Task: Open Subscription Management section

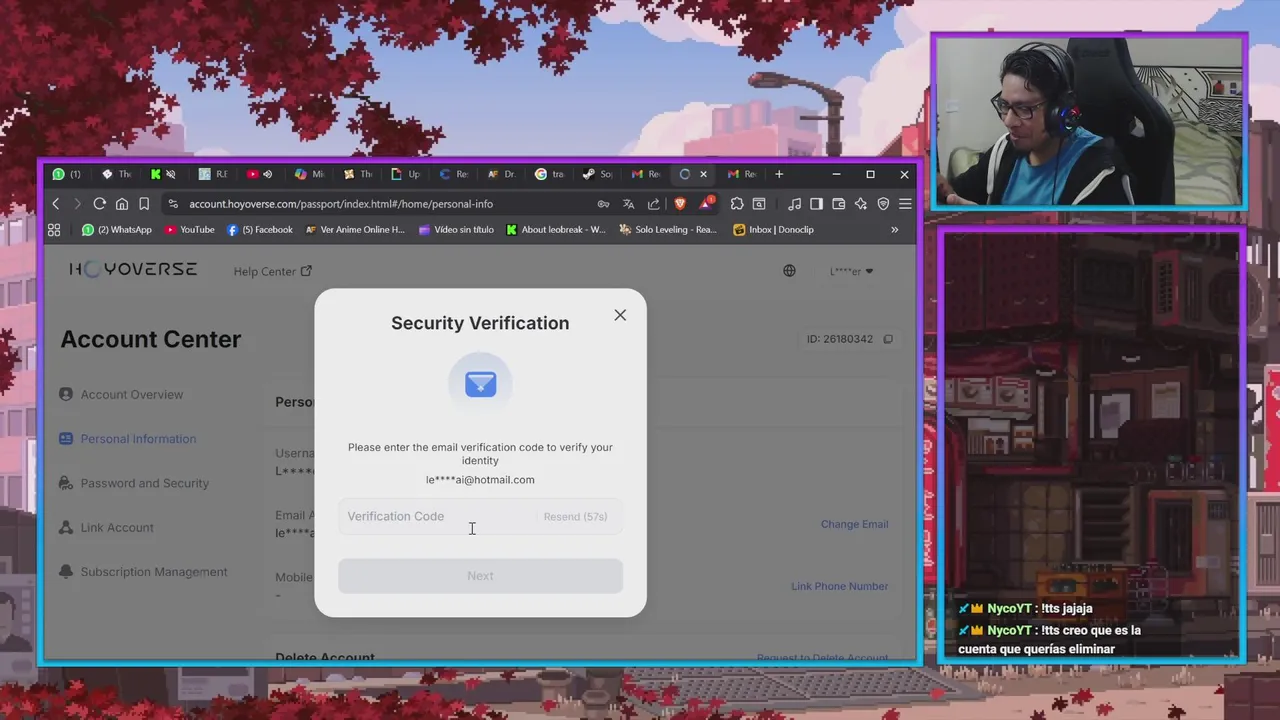Action: pyautogui.click(x=143, y=572)
